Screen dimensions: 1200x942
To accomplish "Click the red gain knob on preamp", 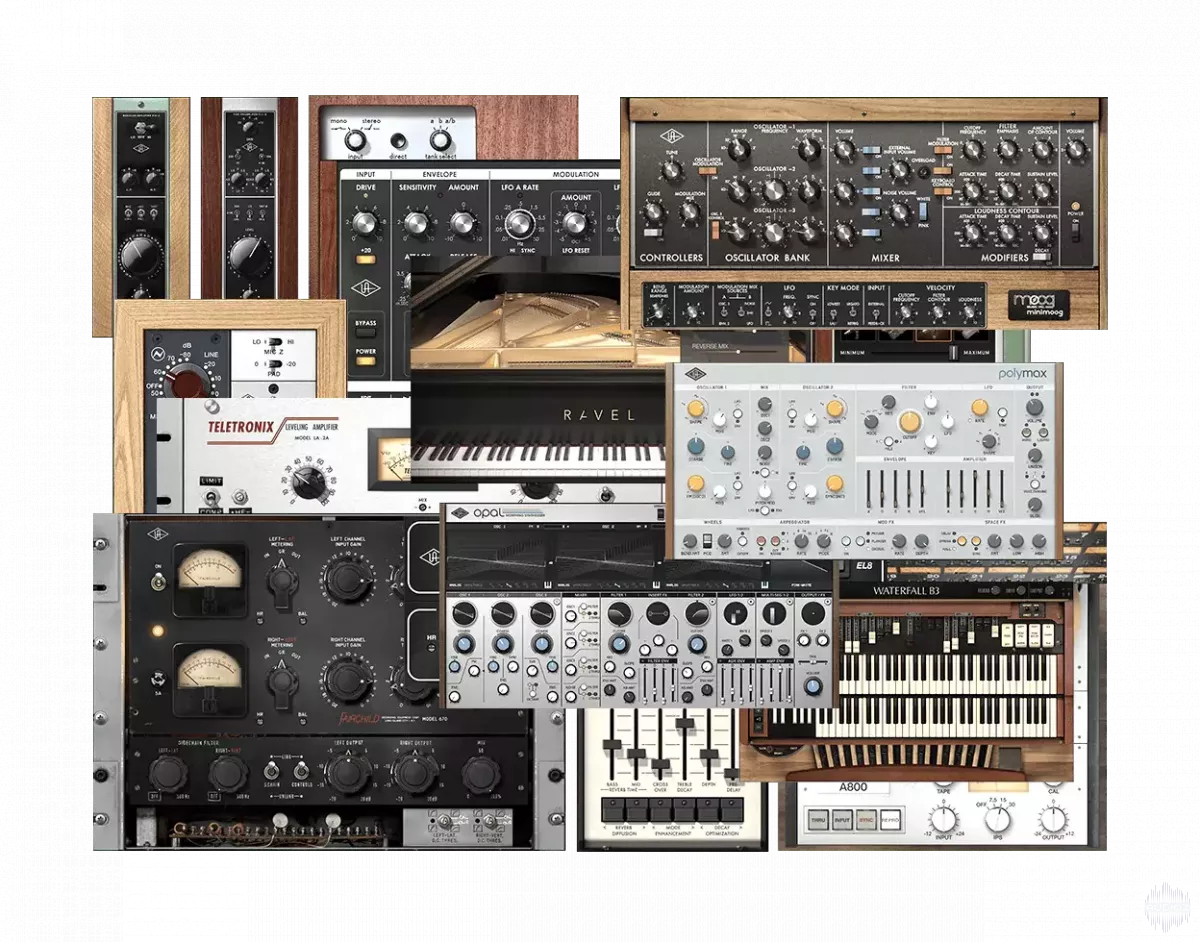I will (x=186, y=382).
